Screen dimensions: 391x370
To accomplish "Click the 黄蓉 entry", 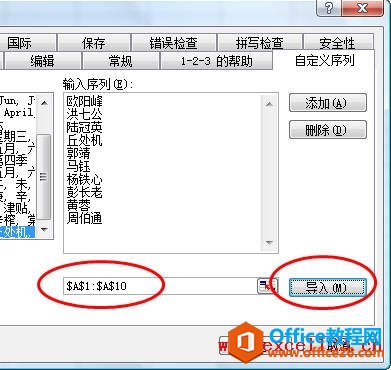I will click(x=78, y=206).
